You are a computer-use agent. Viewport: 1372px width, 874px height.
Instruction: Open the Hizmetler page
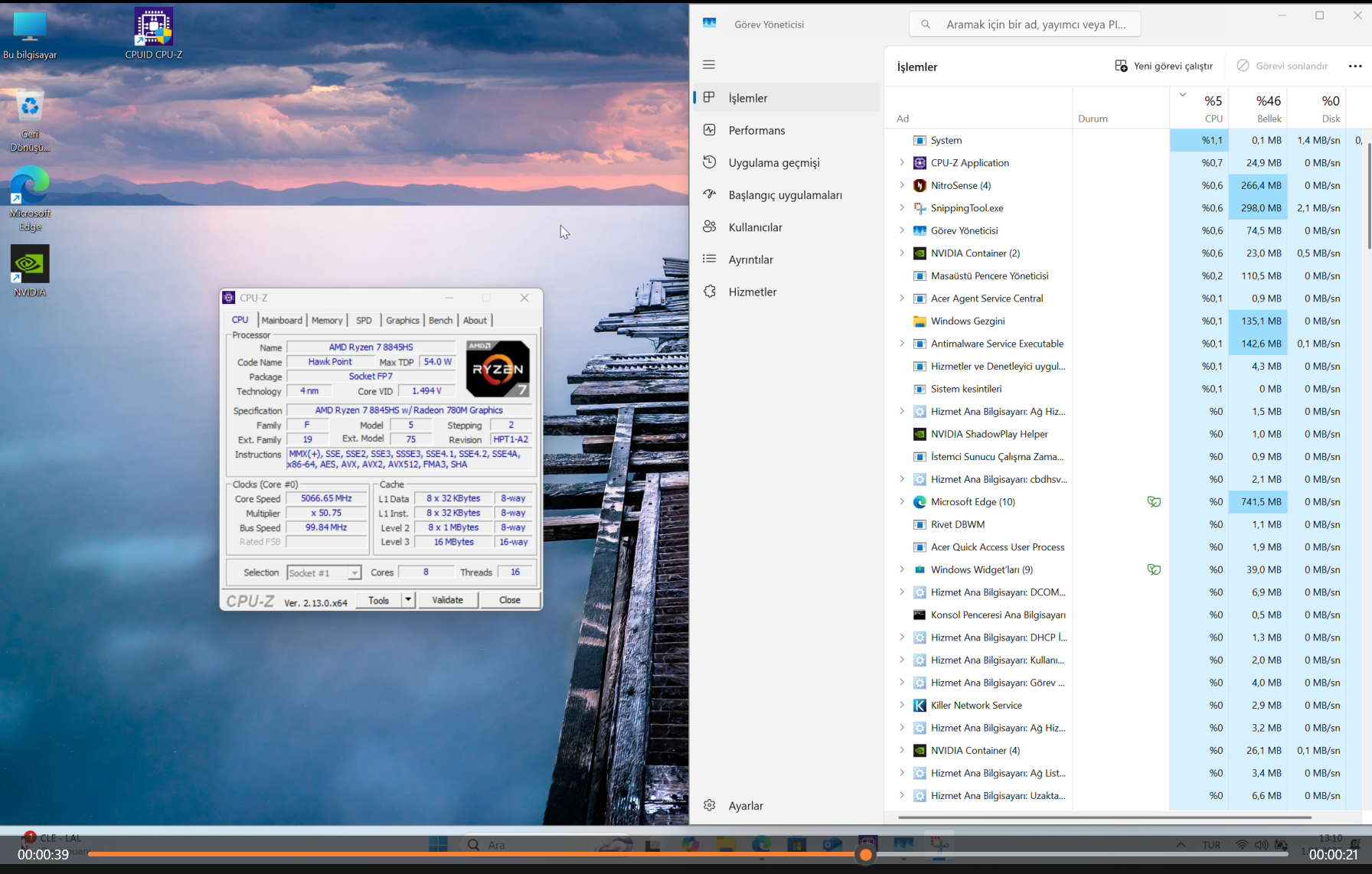point(787,292)
